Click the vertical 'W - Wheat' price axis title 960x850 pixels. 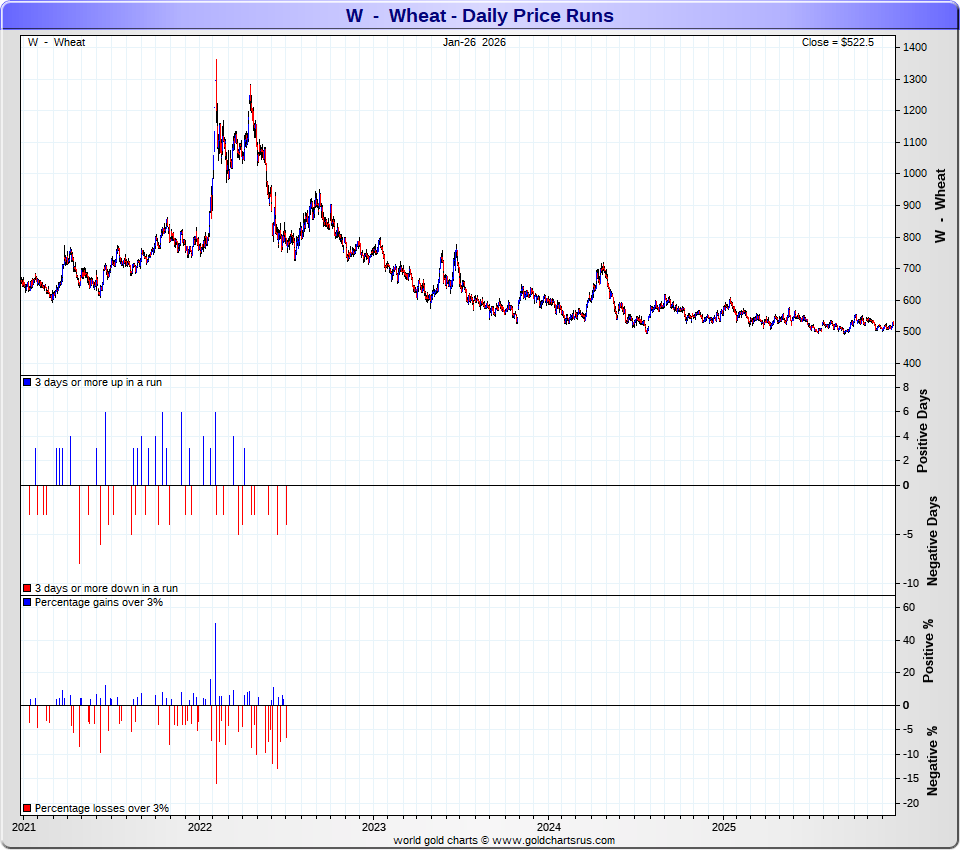click(940, 206)
